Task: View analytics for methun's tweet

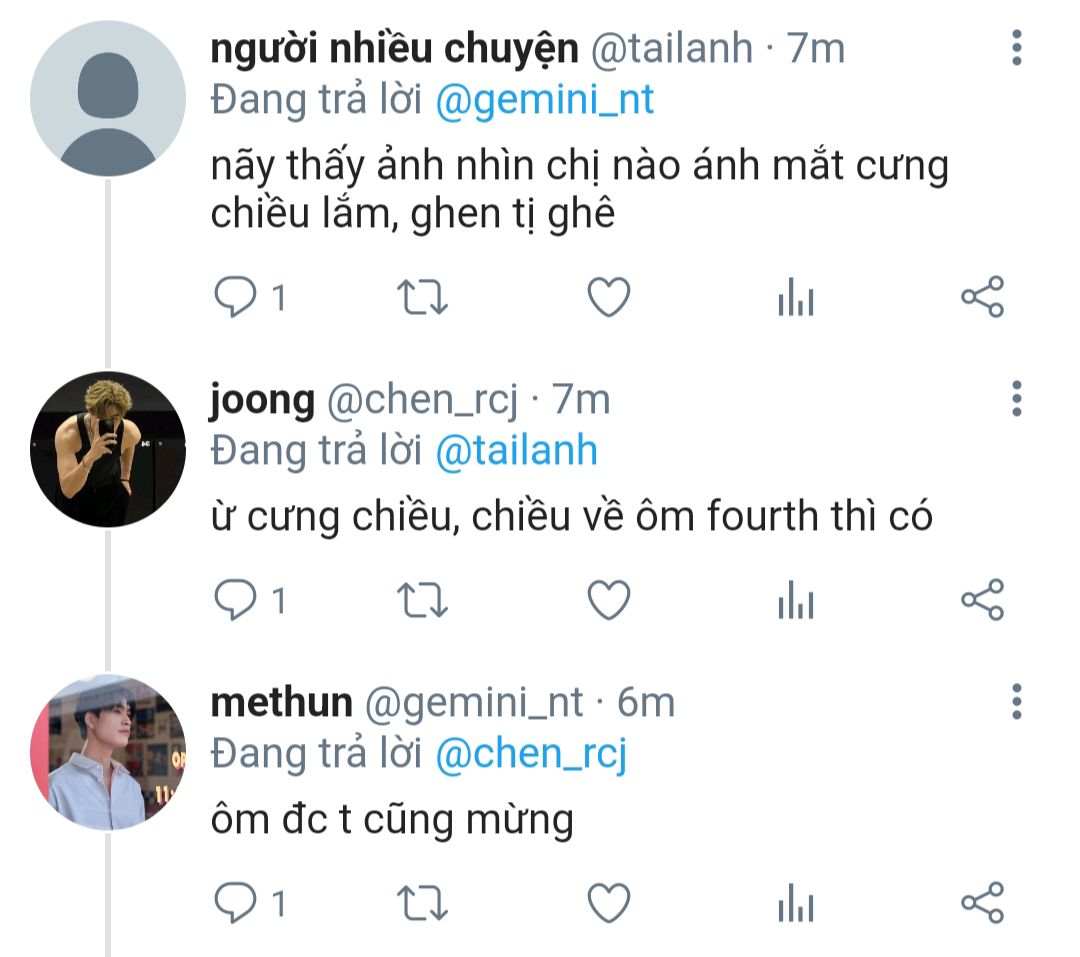Action: pyautogui.click(x=796, y=903)
